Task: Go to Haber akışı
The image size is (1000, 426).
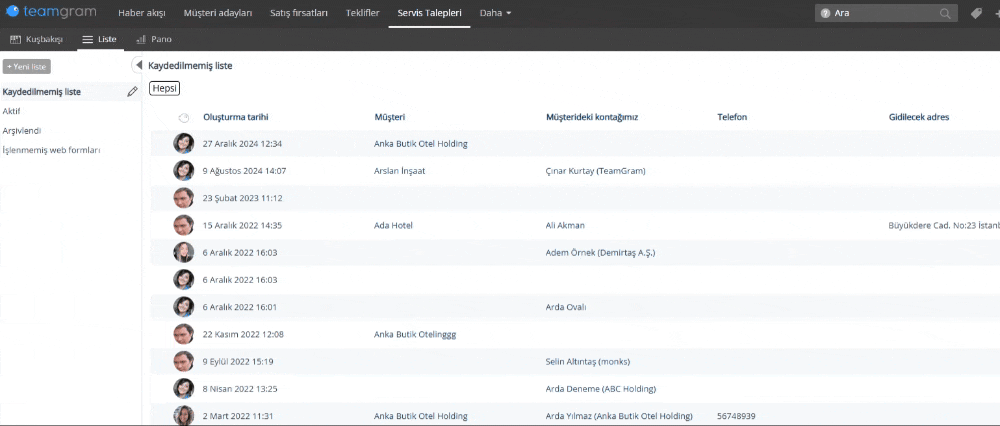Action: click(x=142, y=13)
